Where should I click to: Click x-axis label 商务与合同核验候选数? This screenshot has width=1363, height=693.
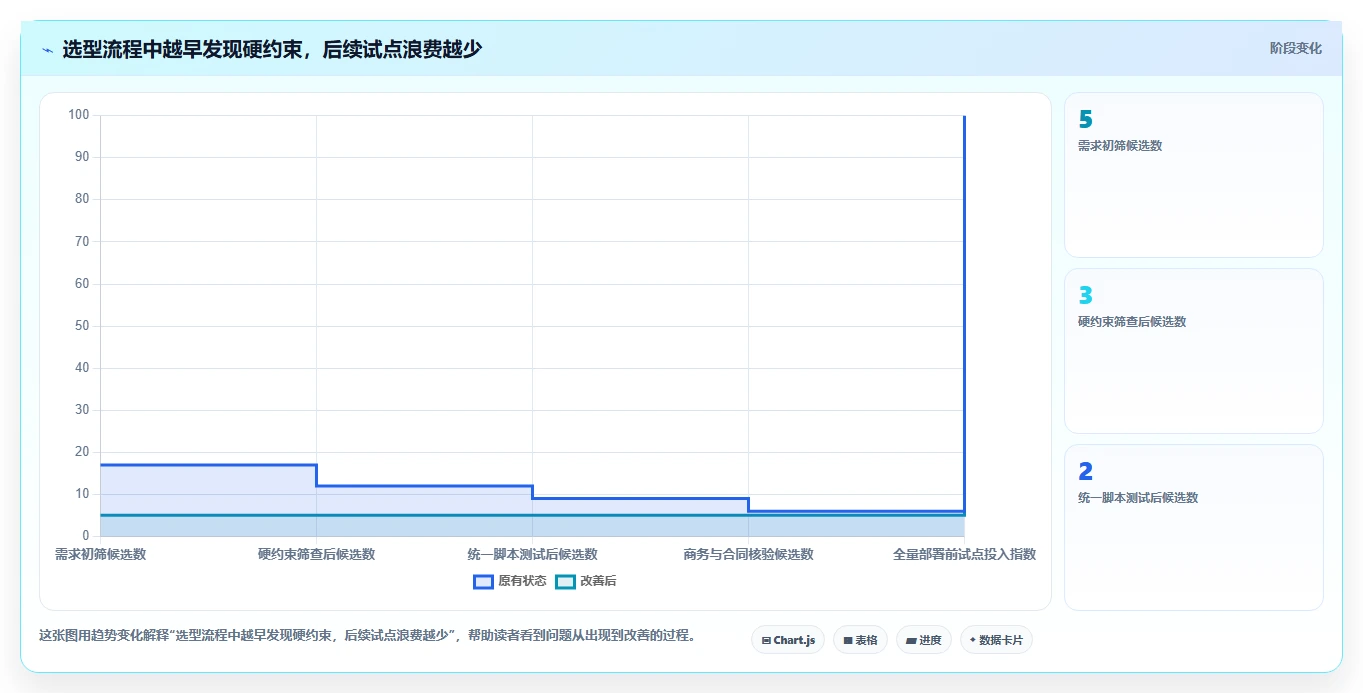748,554
